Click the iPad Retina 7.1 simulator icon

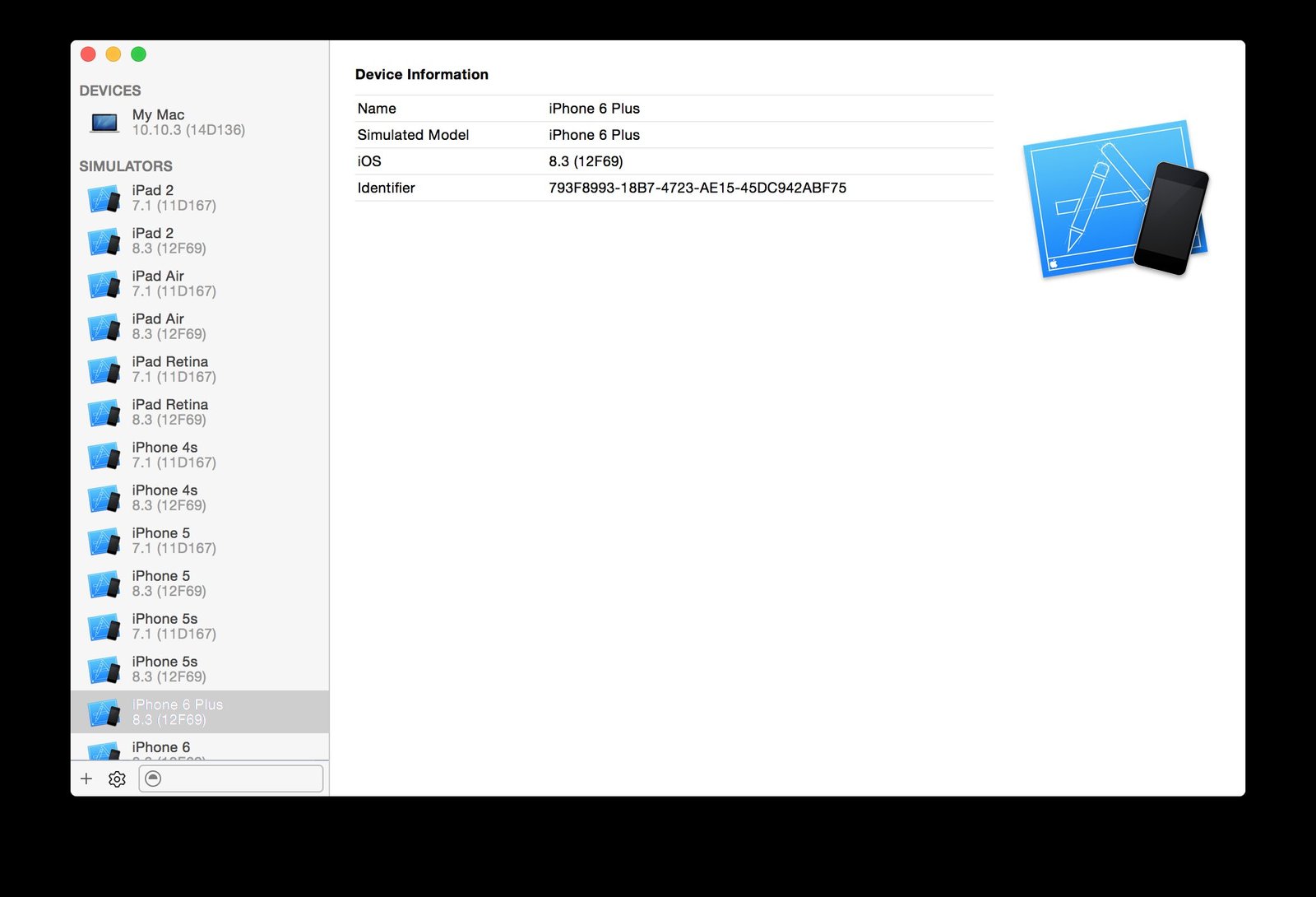[104, 369]
